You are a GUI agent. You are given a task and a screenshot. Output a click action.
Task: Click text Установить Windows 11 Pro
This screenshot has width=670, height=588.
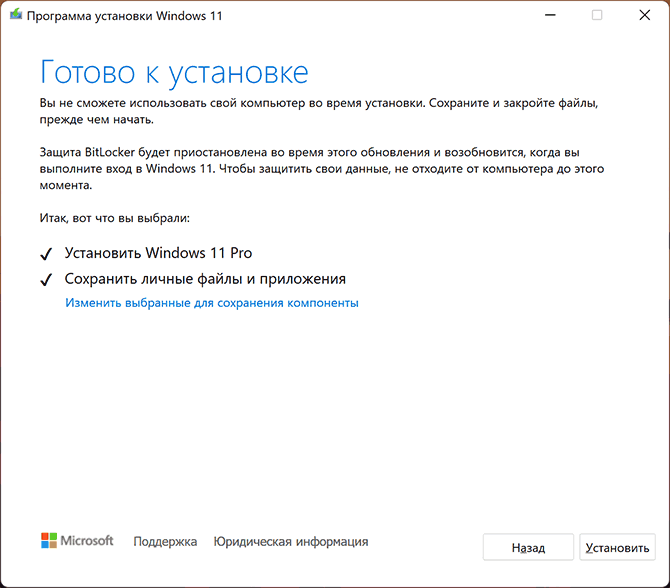158,253
